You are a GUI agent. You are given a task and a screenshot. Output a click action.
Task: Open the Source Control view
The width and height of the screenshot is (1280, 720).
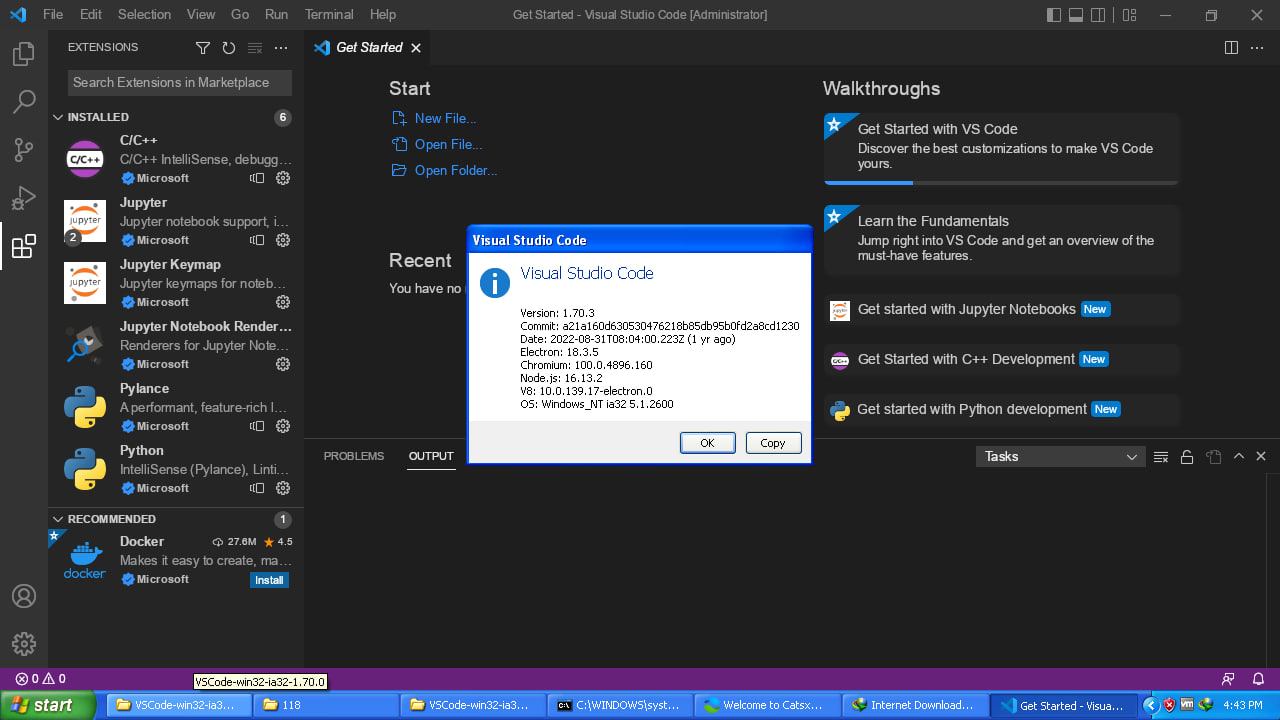(24, 150)
